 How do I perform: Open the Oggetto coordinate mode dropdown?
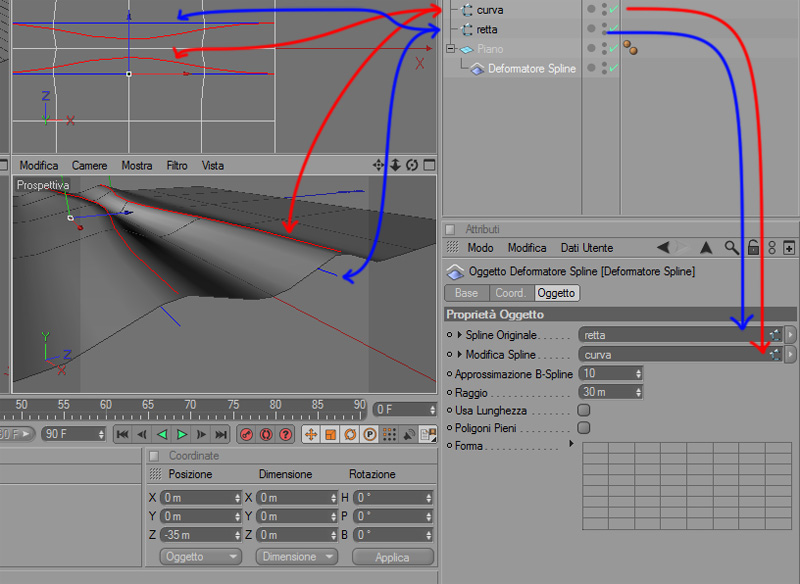[201, 556]
